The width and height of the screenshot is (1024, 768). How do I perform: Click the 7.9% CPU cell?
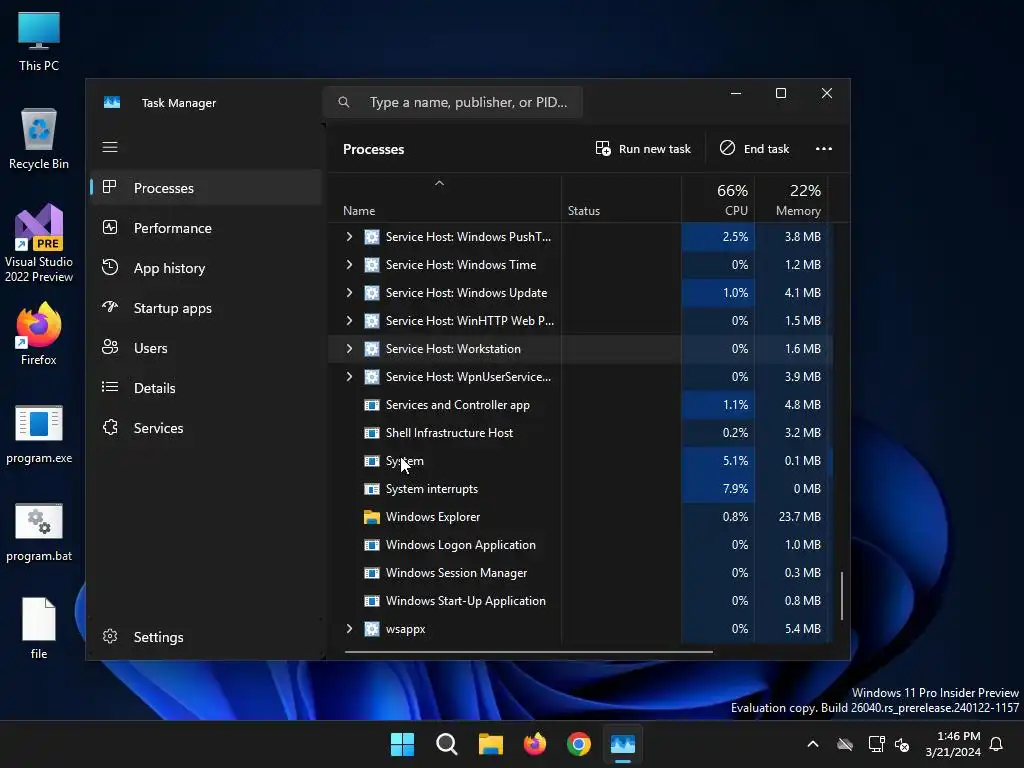click(x=718, y=489)
